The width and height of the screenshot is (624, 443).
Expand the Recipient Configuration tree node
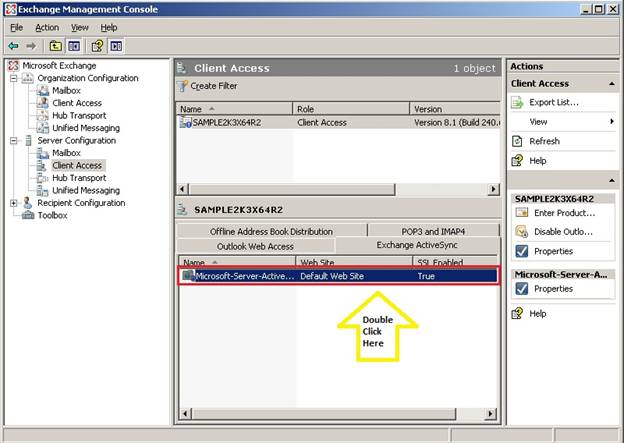(14, 203)
